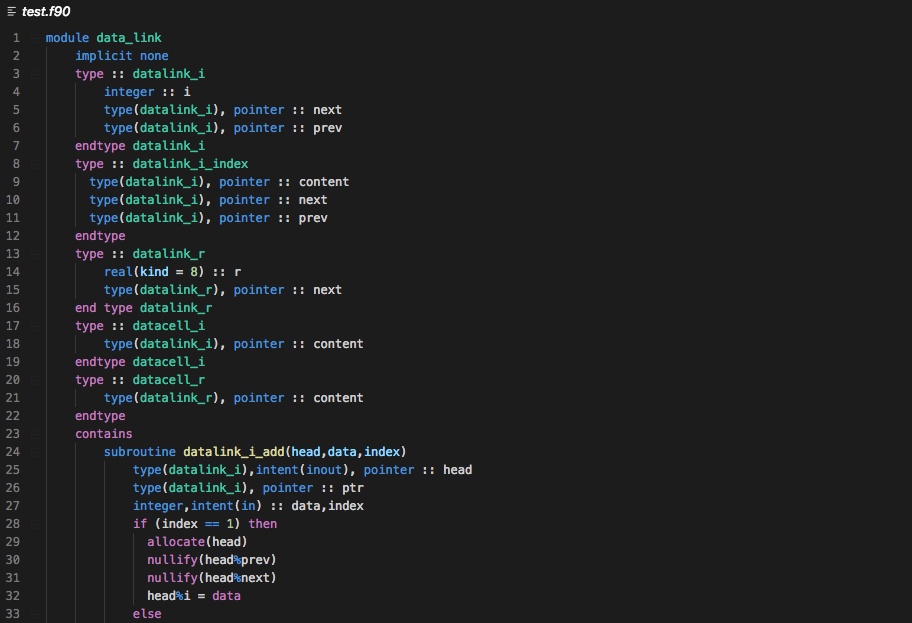The image size is (912, 623).
Task: Click 'next' identifier on line 15
Action: pos(327,290)
